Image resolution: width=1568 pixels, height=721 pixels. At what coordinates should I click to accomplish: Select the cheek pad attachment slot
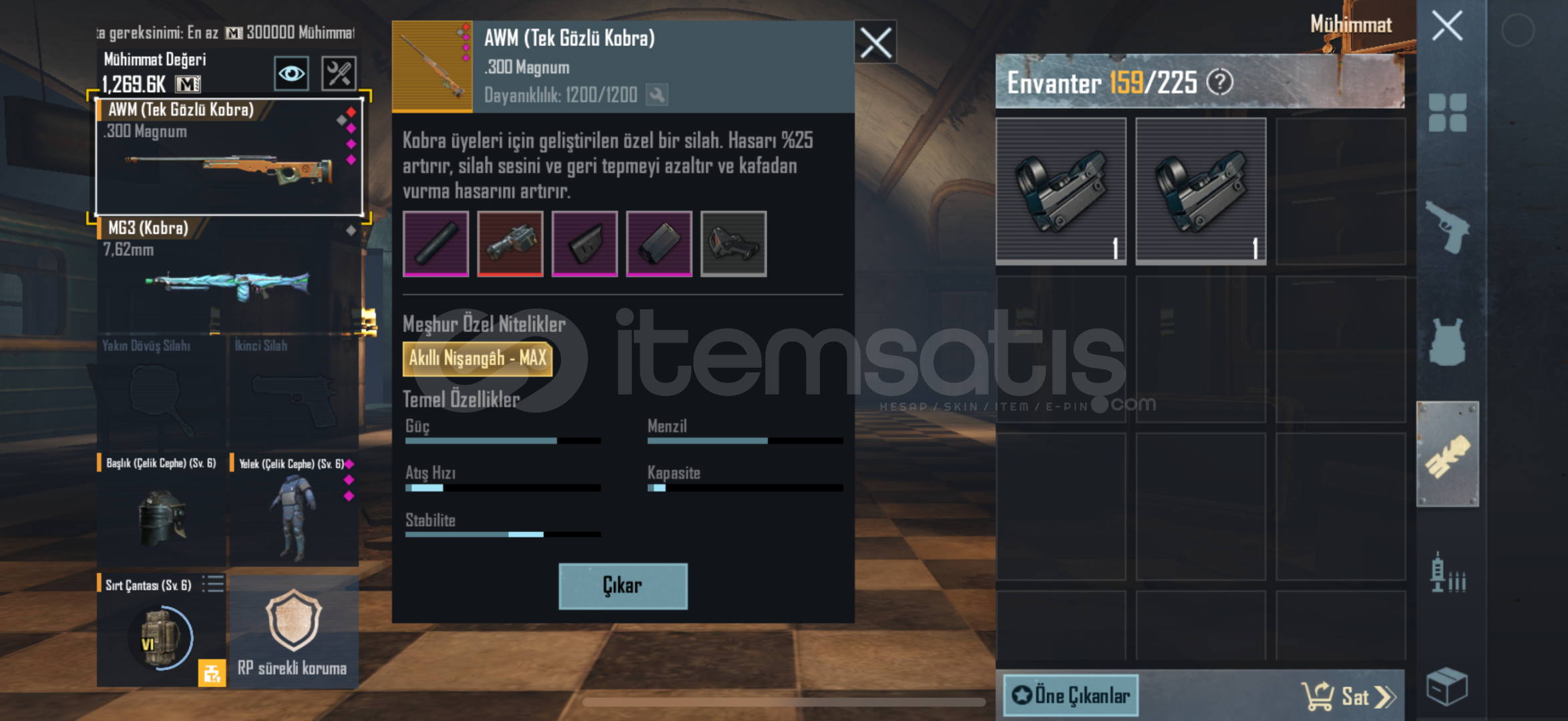pyautogui.click(x=585, y=244)
